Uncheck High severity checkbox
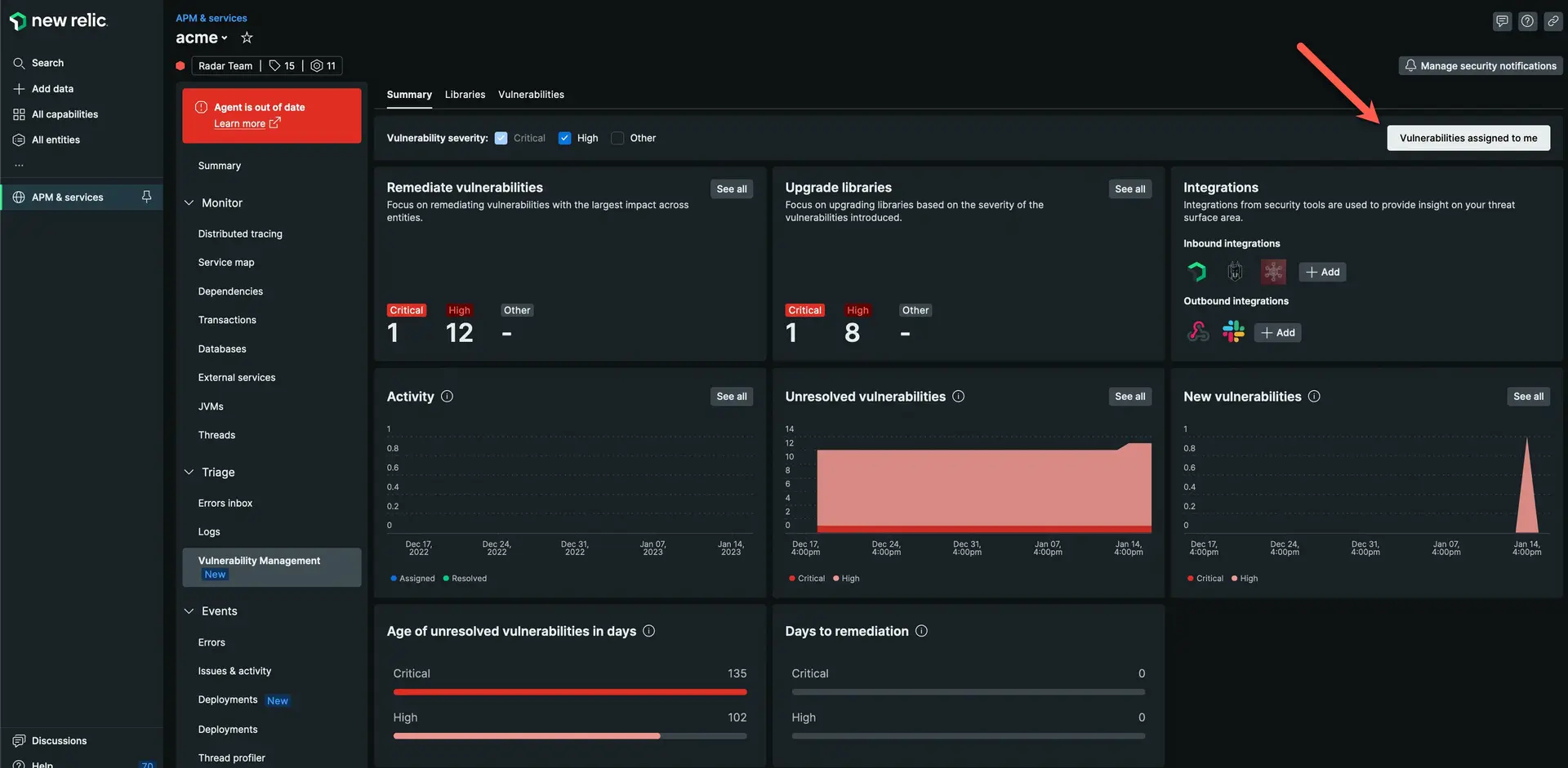Screen dimensions: 1568x768 564,138
